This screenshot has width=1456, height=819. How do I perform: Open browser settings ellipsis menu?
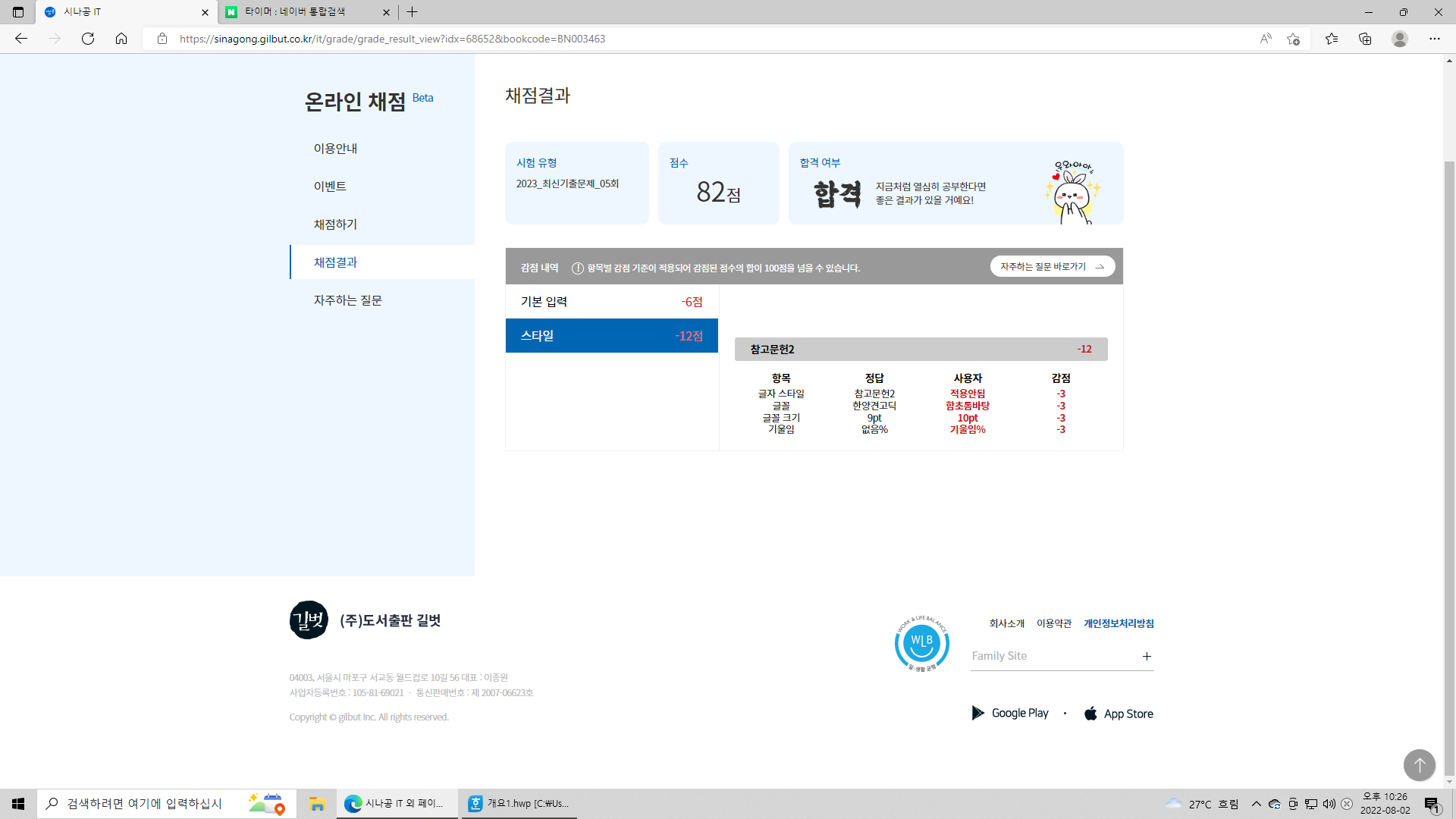click(x=1435, y=39)
